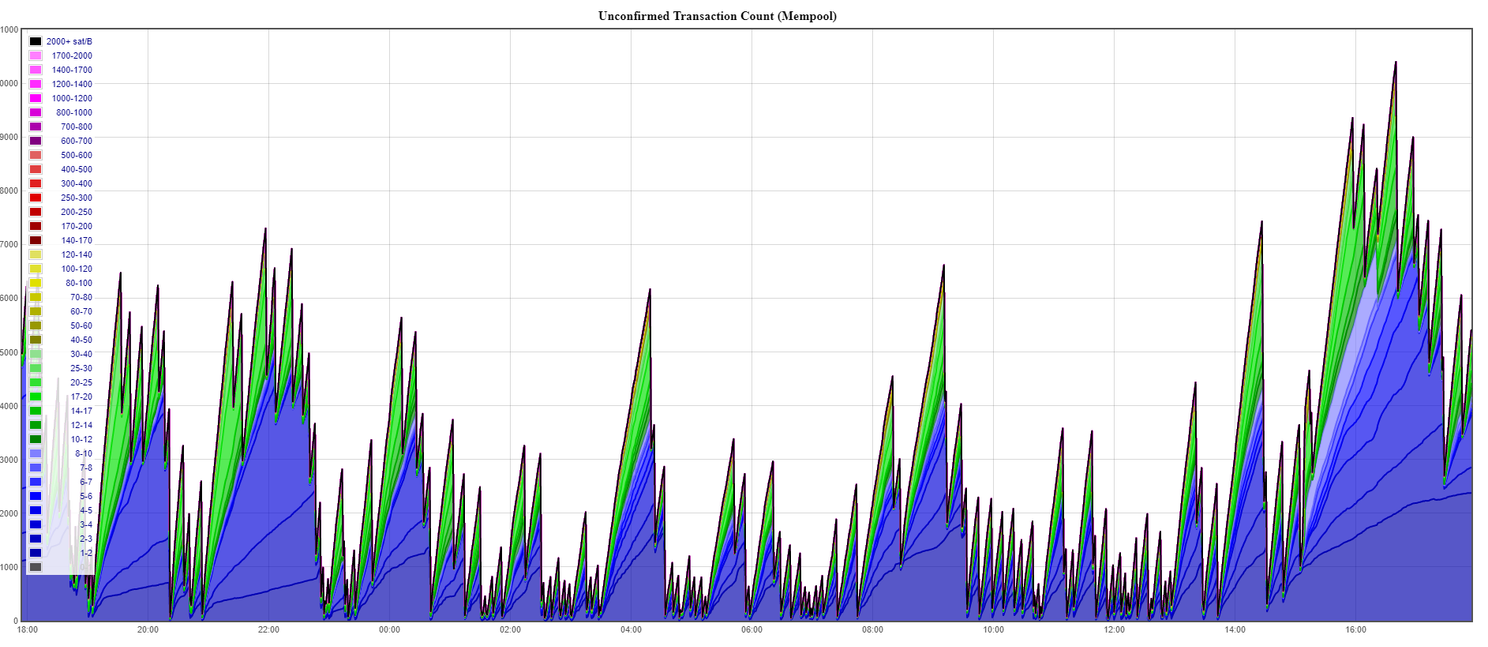1488x647 pixels.
Task: Click the red 300-400 legend swatch
Action: [35, 183]
